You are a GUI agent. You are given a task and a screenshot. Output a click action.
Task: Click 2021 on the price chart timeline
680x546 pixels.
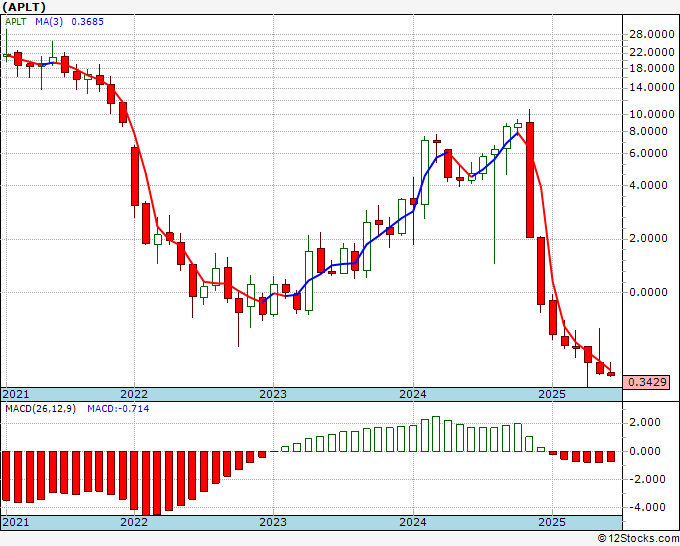(x=16, y=394)
